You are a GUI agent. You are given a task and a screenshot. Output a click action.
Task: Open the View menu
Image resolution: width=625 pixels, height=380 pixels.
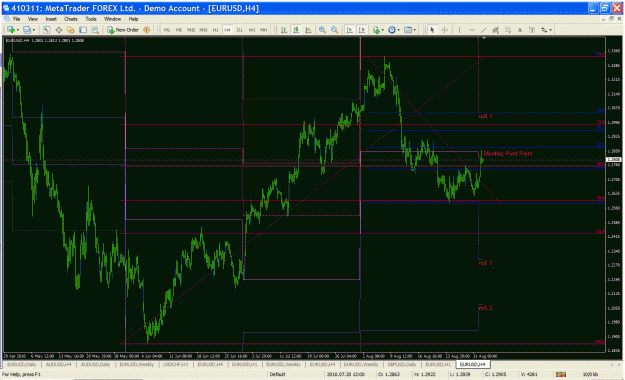pyautogui.click(x=33, y=19)
